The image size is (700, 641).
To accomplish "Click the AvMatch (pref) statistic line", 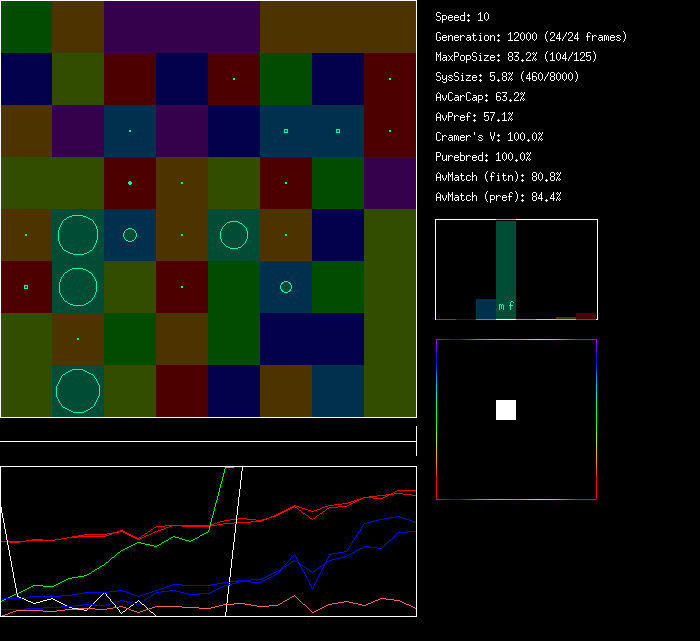I will pos(498,197).
